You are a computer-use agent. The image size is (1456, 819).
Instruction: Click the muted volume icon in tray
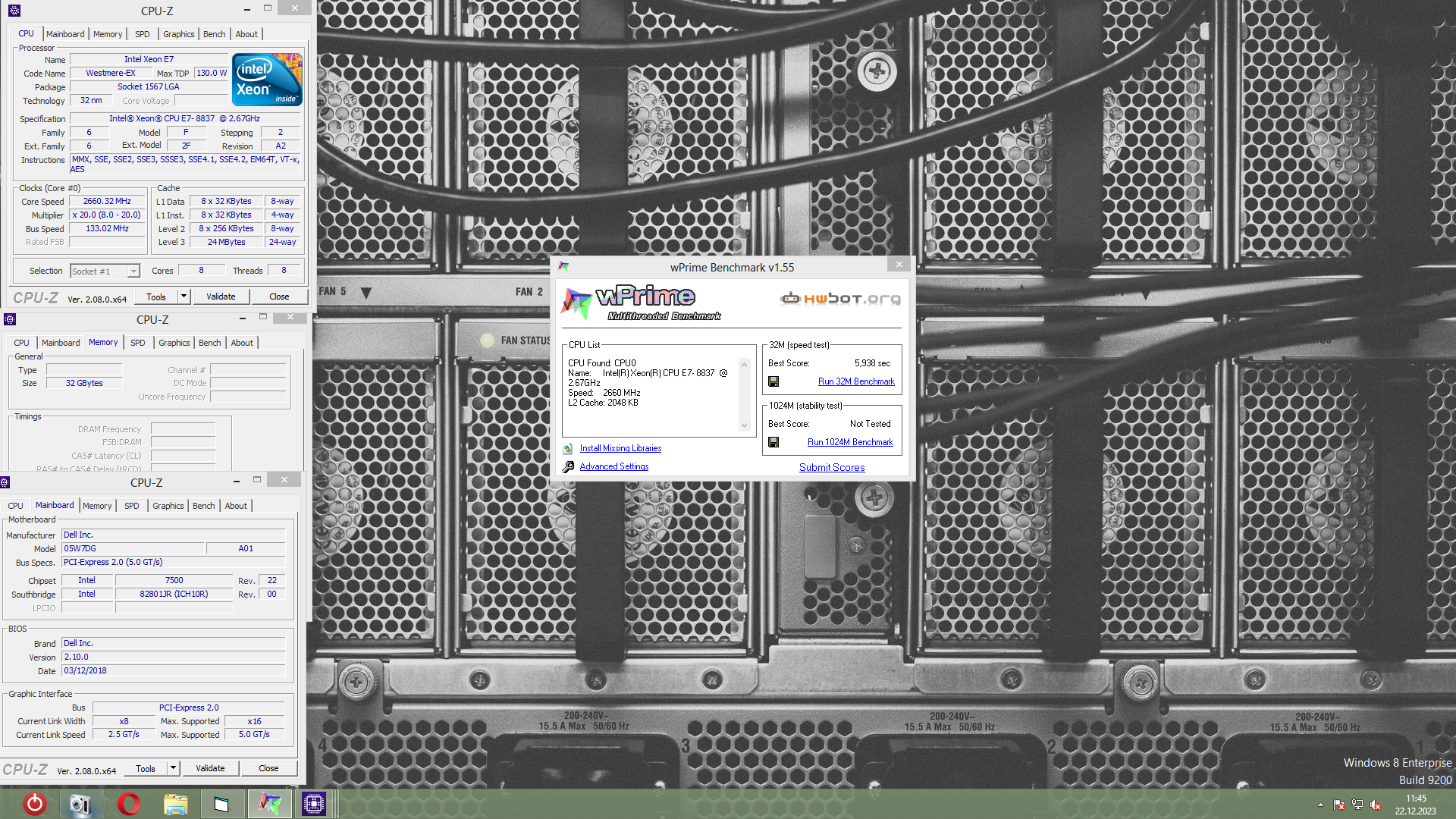coord(1376,805)
